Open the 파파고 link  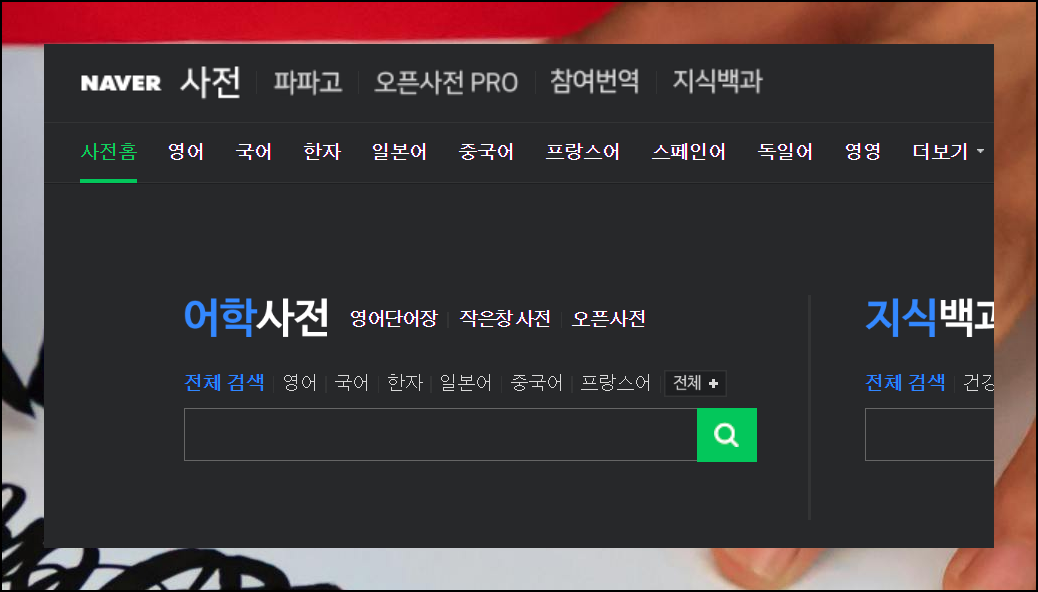click(x=308, y=82)
